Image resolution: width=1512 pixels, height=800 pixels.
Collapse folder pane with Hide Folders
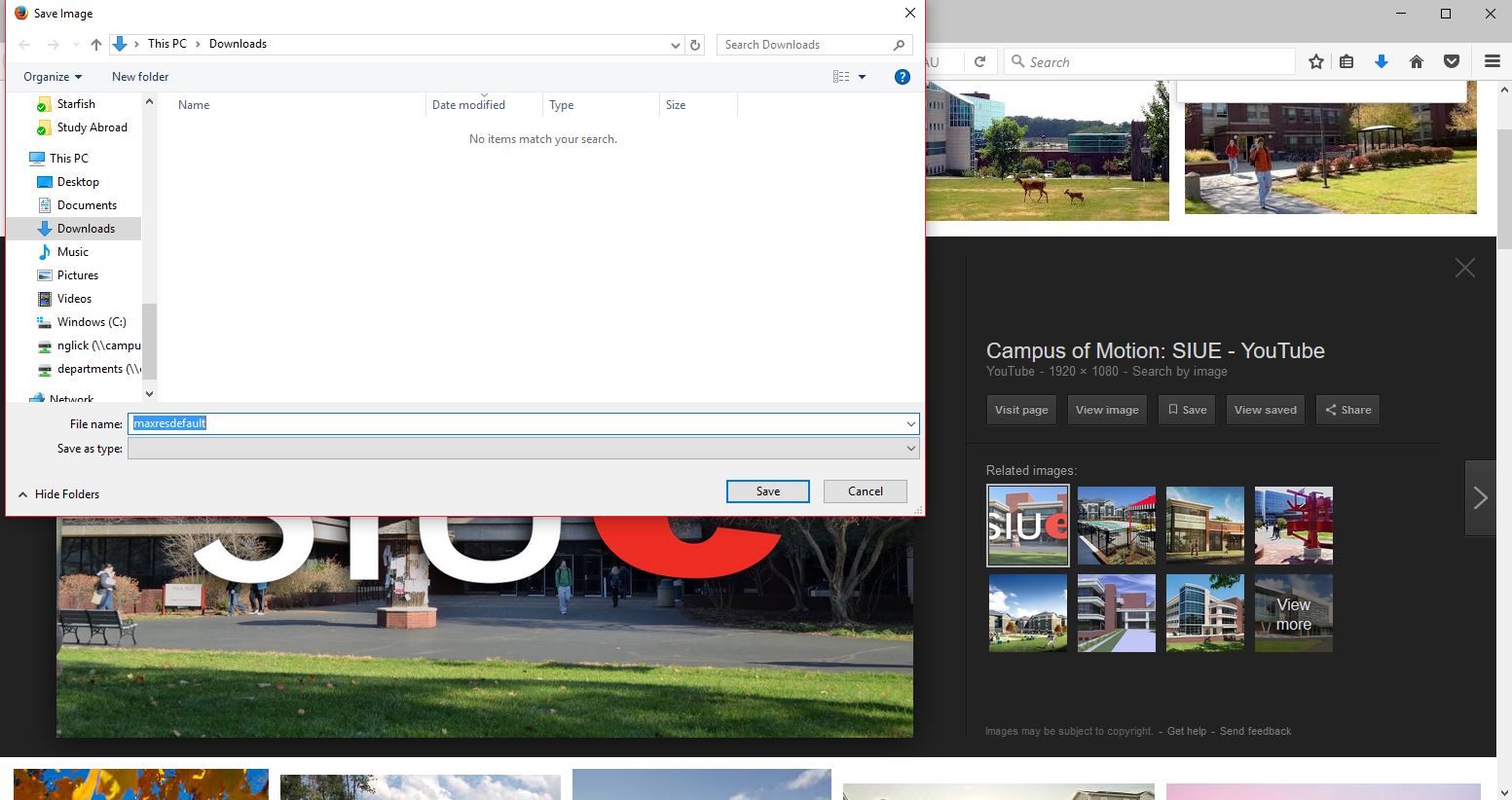click(x=58, y=494)
